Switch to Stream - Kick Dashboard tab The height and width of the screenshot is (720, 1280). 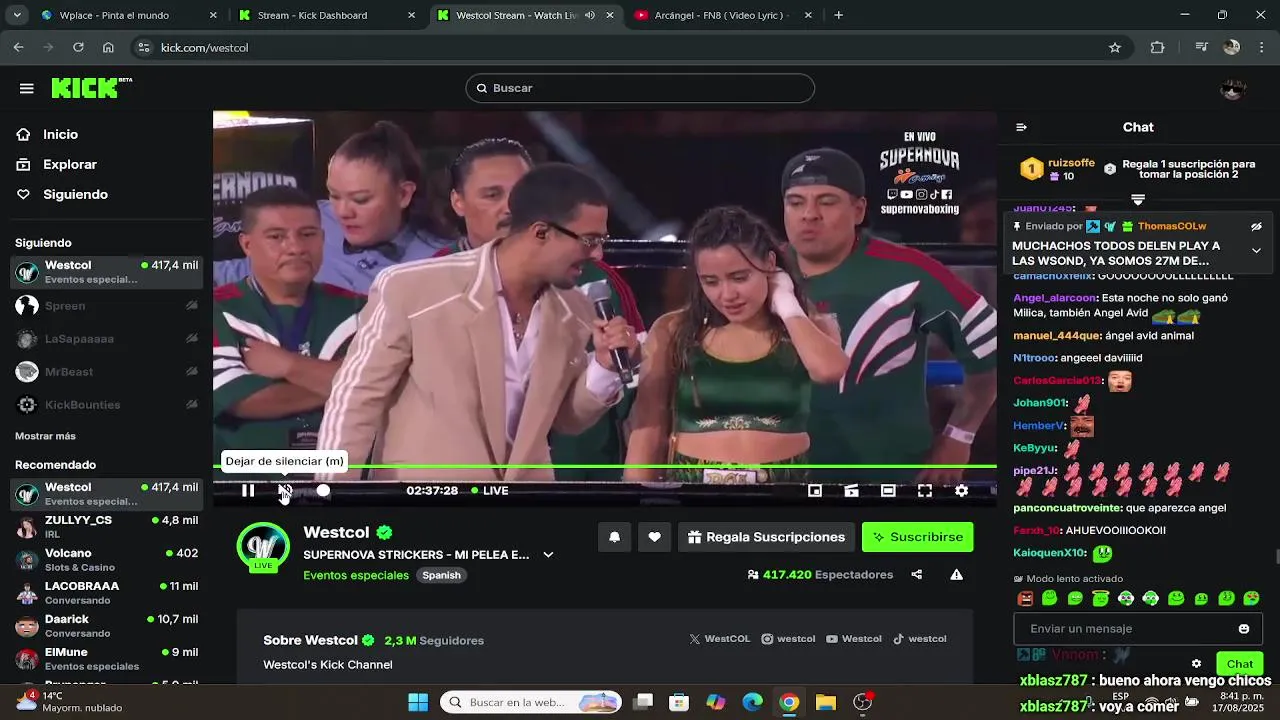click(327, 15)
